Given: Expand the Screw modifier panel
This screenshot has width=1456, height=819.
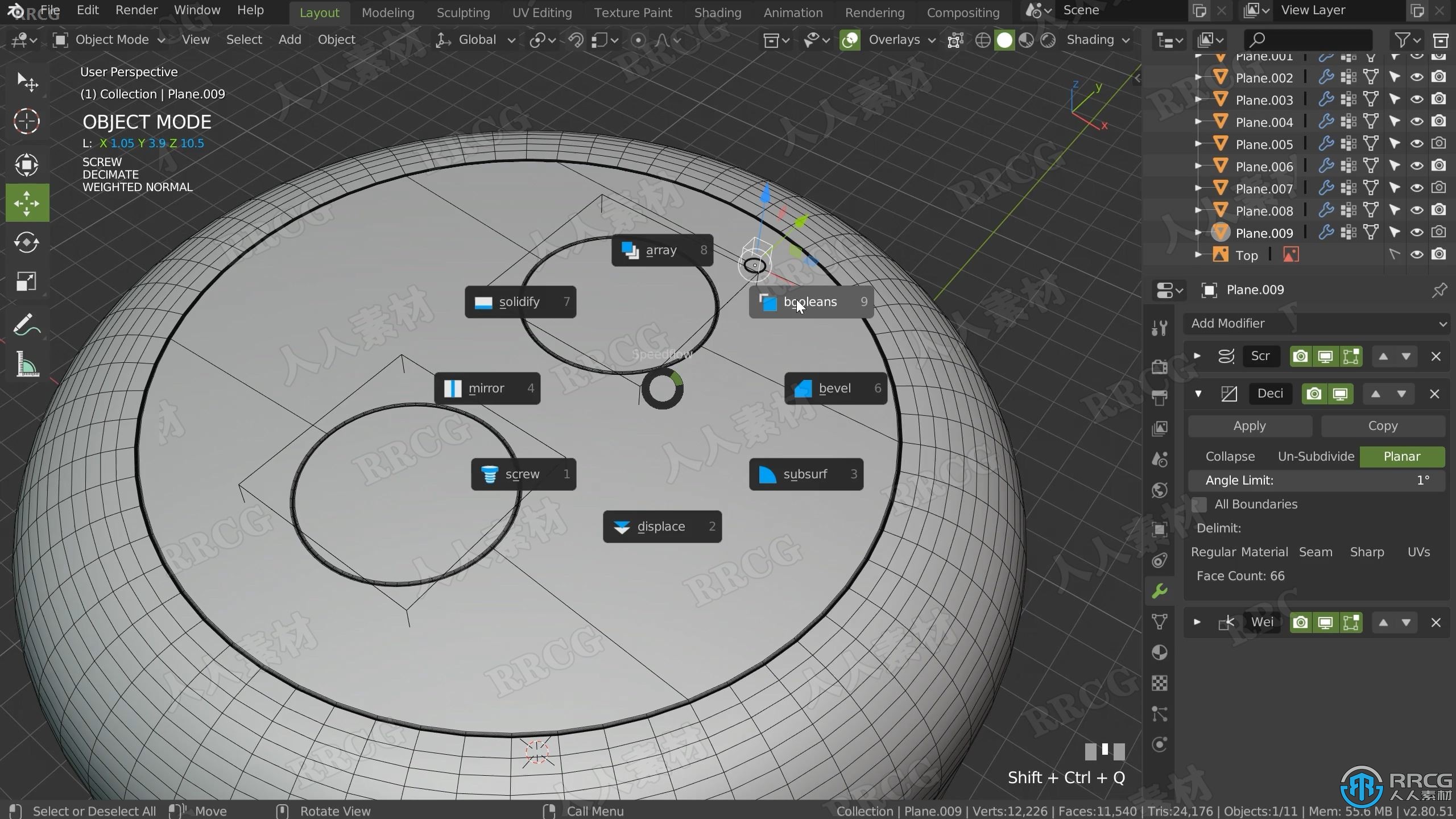Looking at the screenshot, I should point(1197,355).
